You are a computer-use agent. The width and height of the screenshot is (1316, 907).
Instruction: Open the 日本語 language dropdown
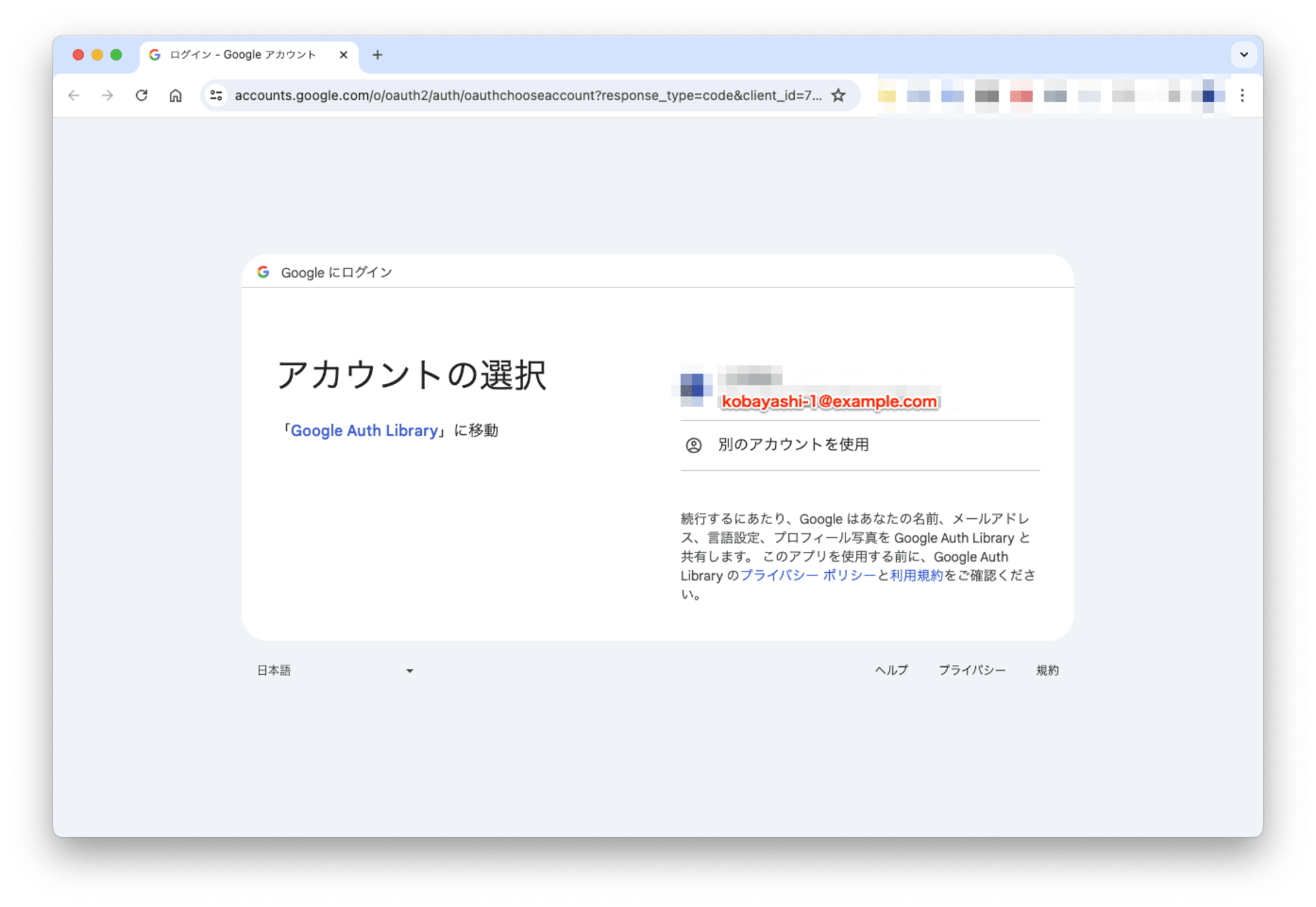coord(335,670)
